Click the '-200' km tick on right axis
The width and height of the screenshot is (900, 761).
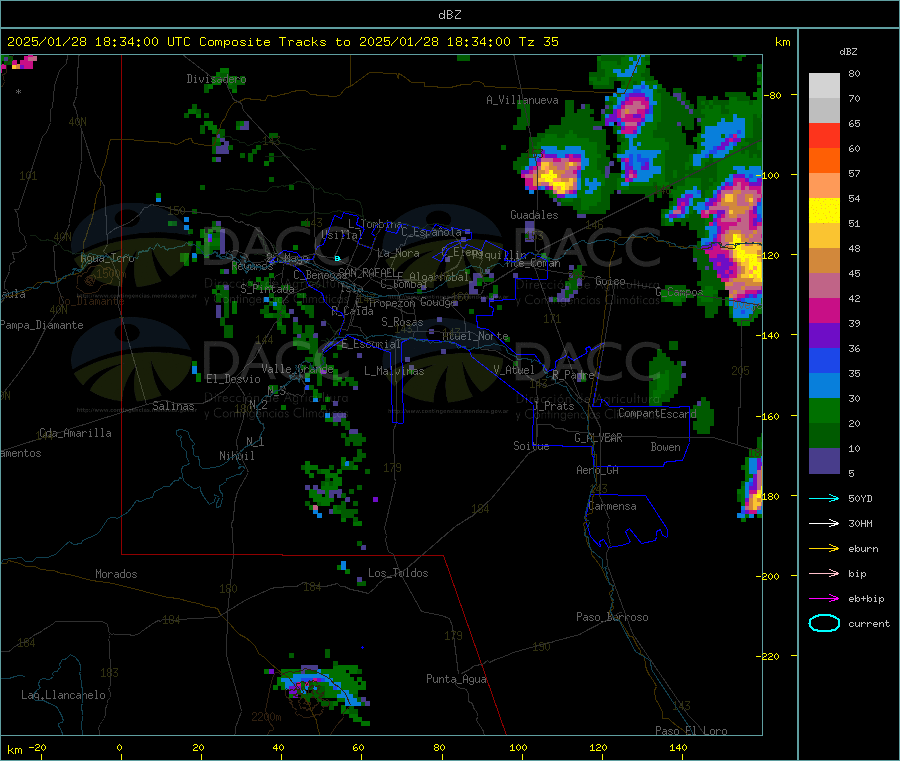[769, 576]
